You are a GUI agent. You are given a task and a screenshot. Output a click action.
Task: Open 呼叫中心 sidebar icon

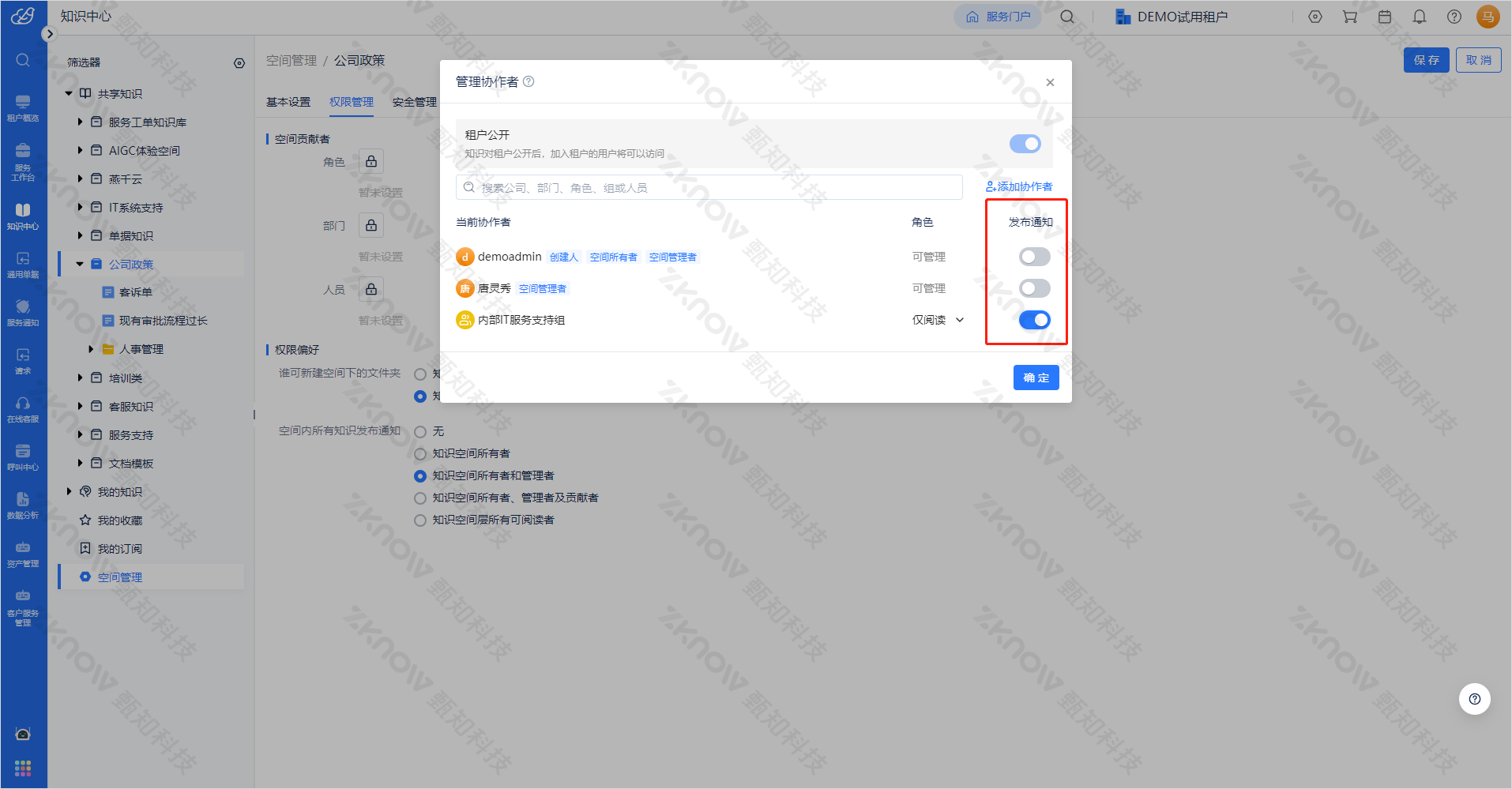[x=23, y=457]
